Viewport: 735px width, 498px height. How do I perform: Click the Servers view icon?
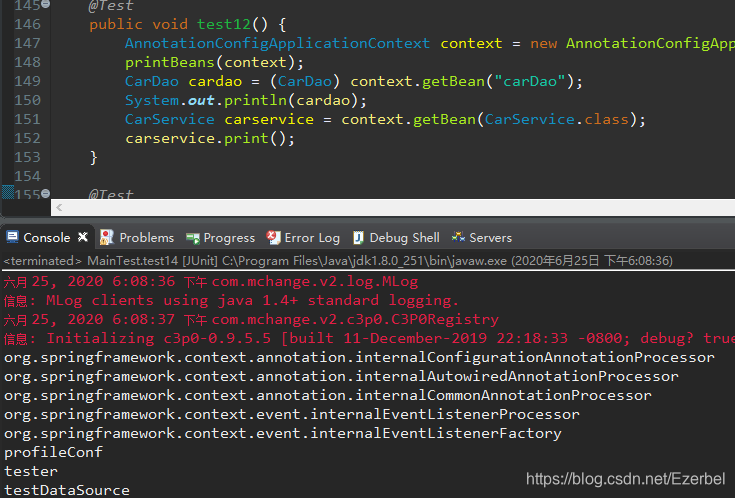point(458,237)
